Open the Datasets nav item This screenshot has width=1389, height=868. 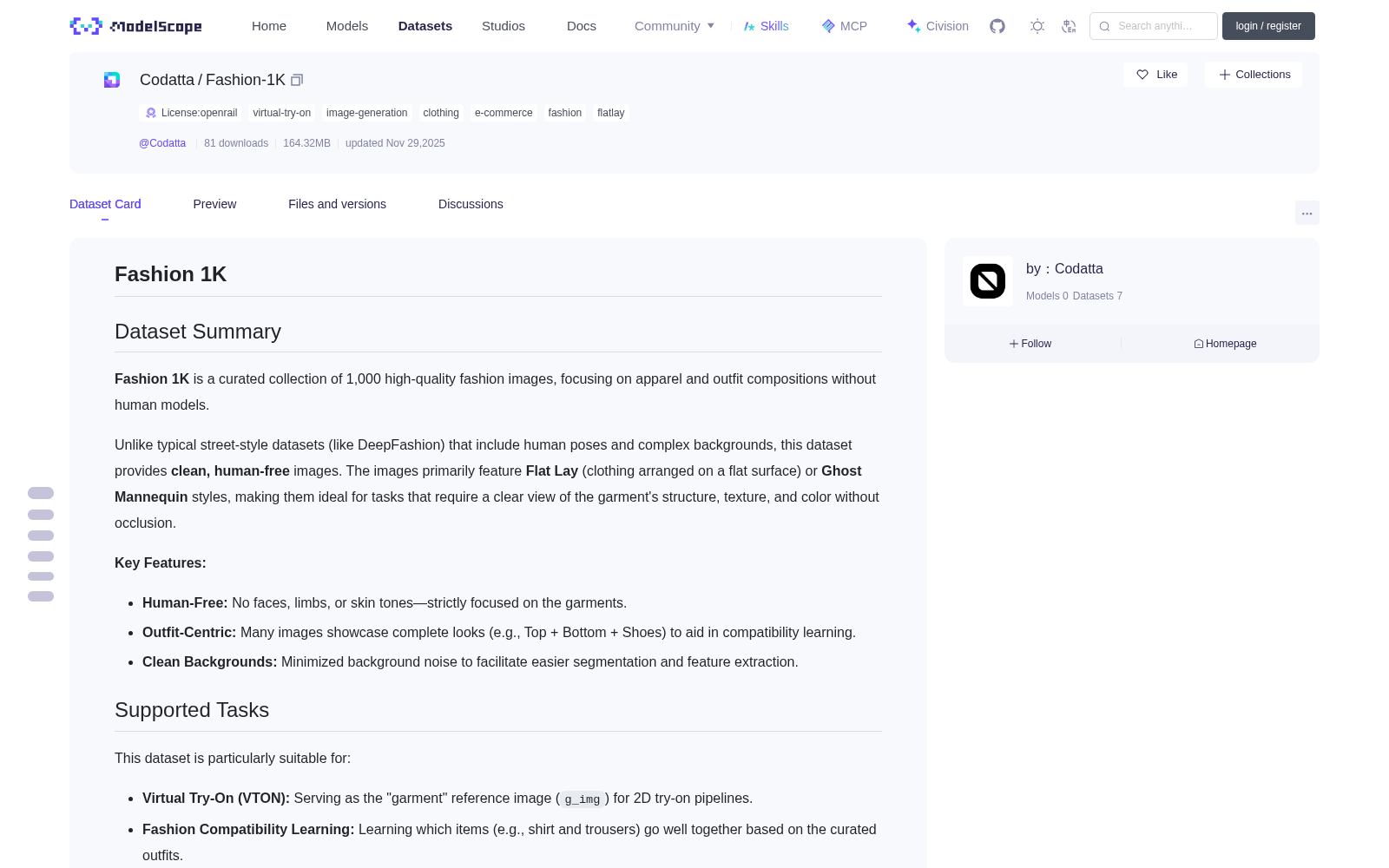425,26
